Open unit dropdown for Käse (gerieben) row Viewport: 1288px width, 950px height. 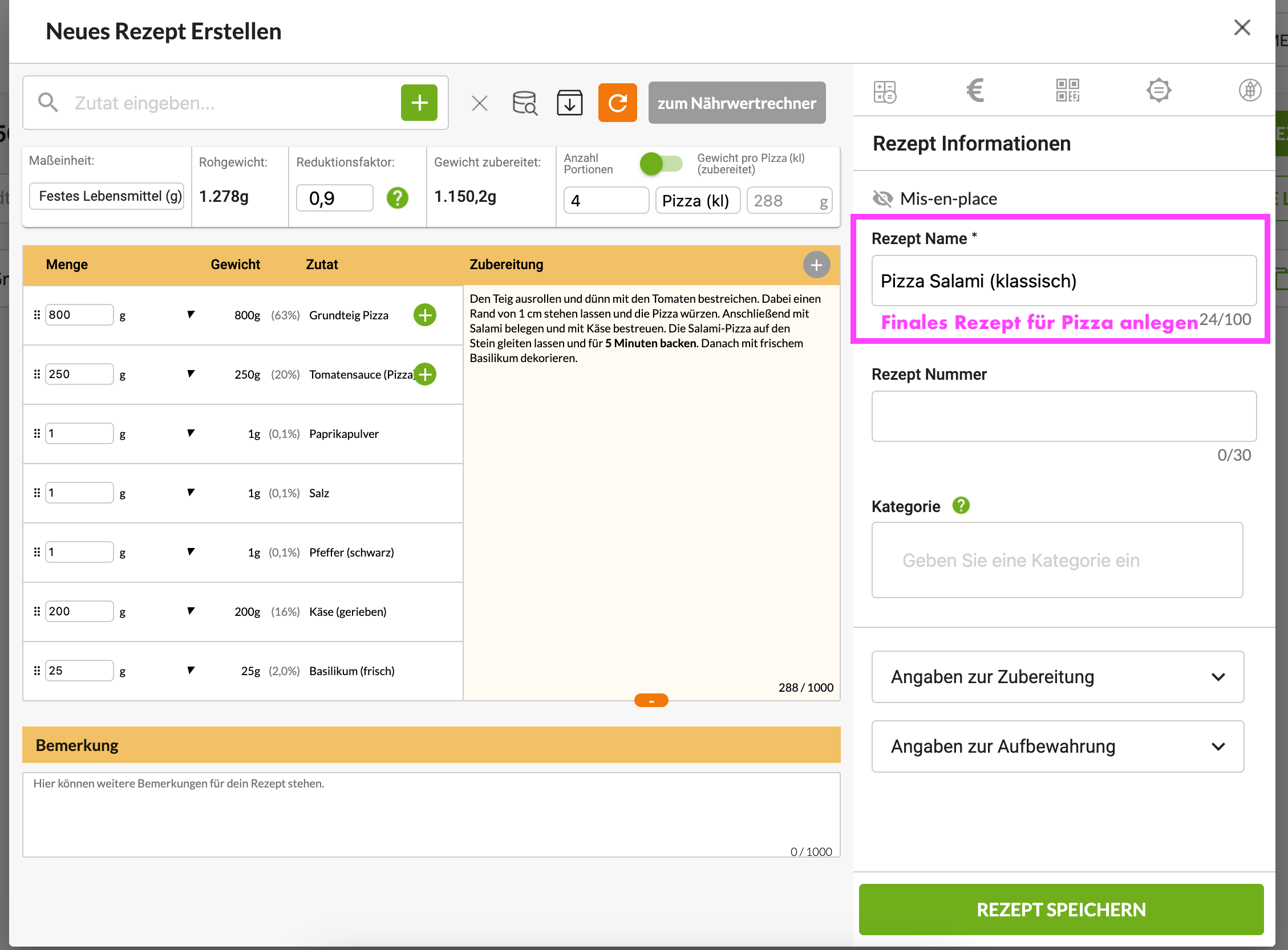click(x=191, y=611)
